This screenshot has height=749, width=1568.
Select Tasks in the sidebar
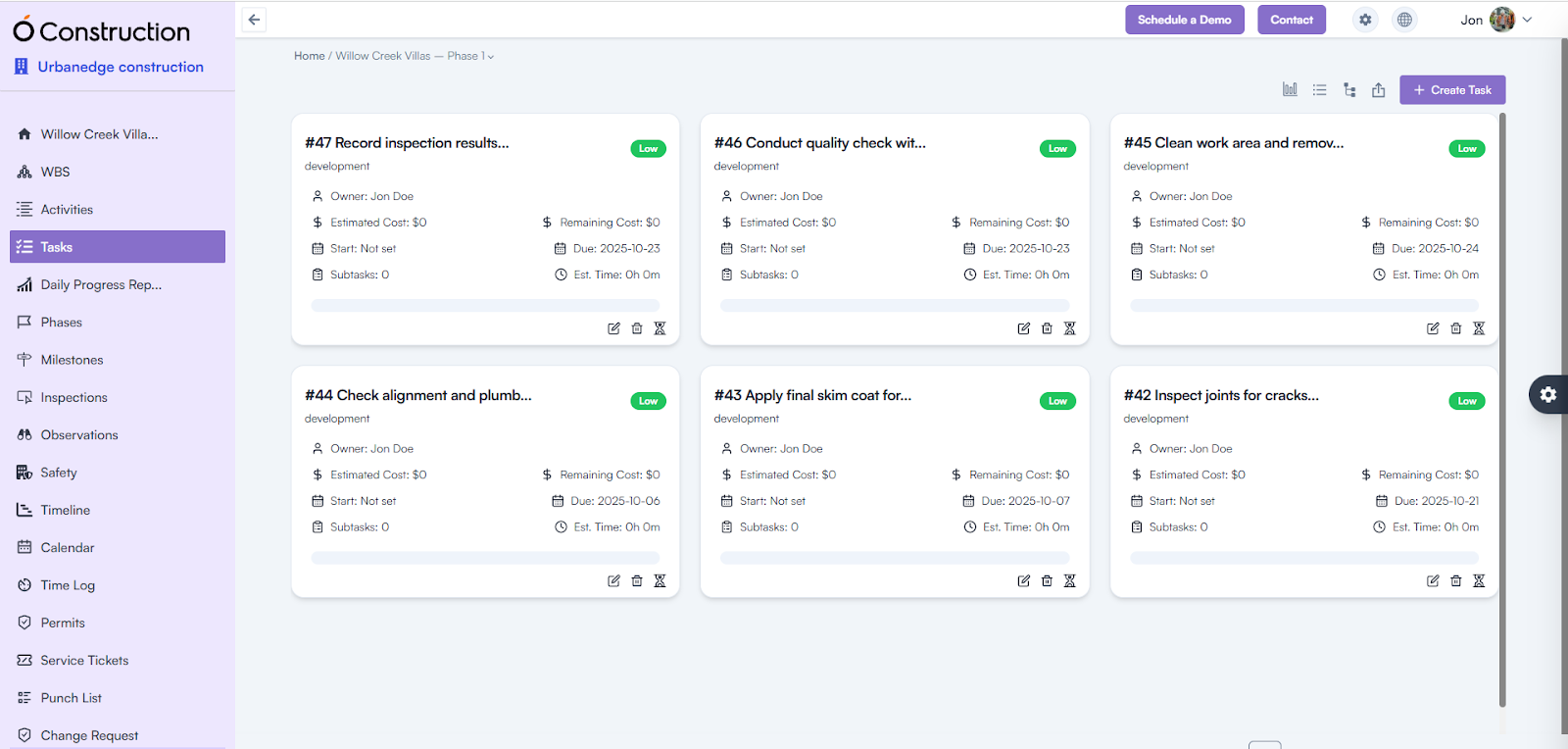pos(118,247)
